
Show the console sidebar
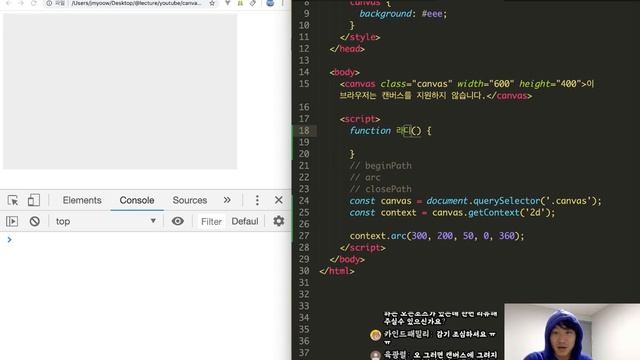pos(12,221)
